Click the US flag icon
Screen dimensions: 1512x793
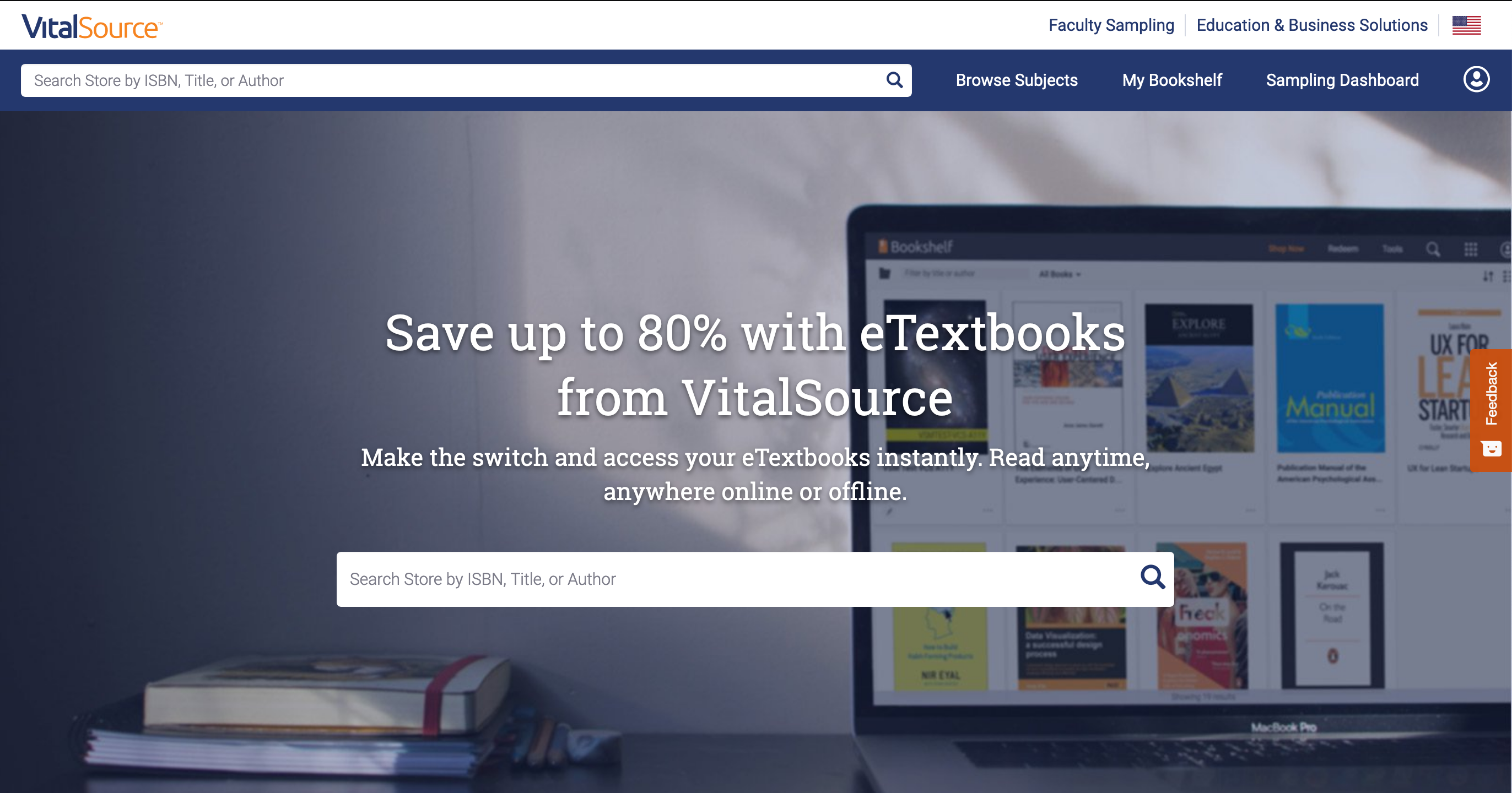click(1467, 25)
